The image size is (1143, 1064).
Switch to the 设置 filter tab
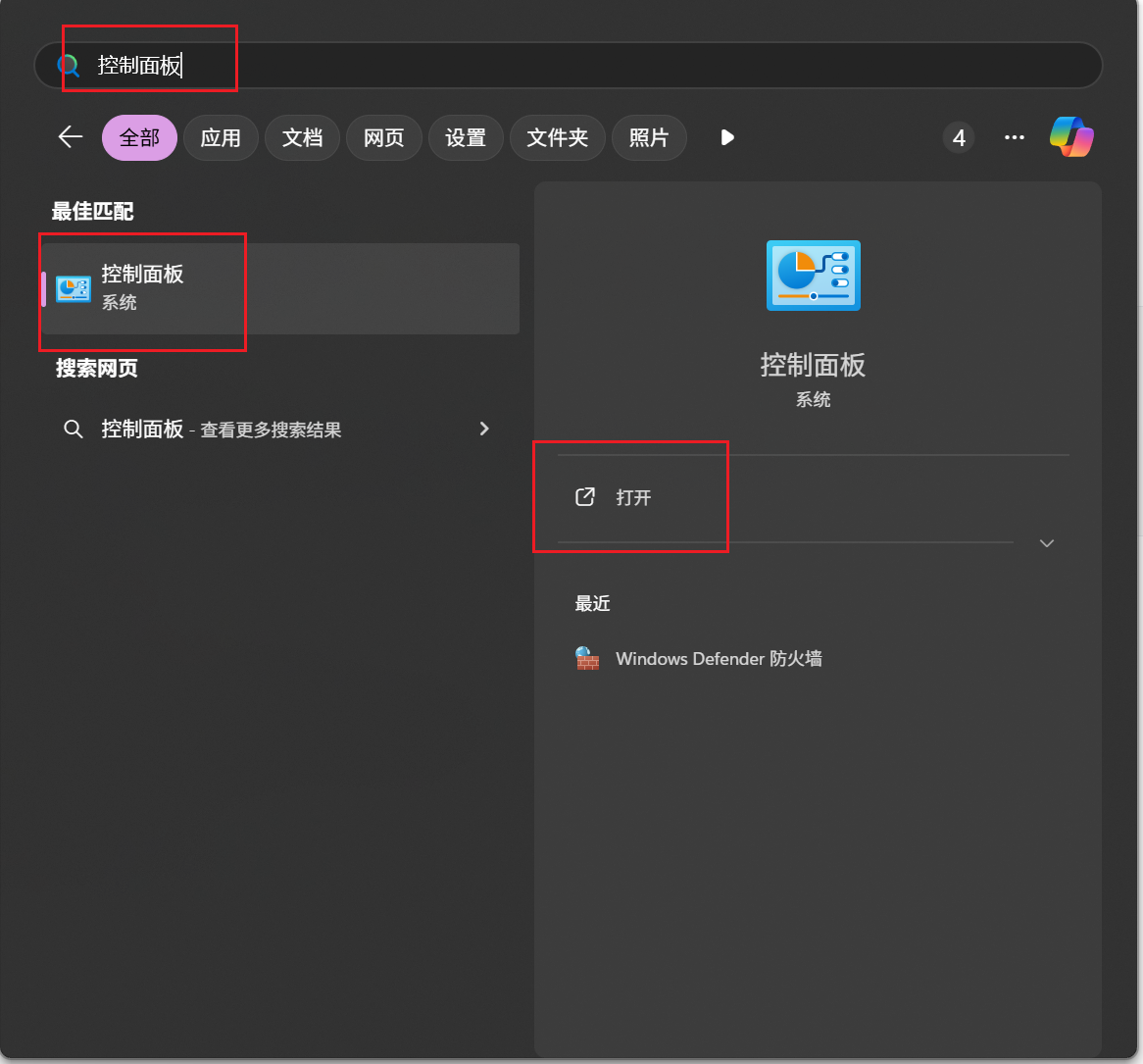465,138
